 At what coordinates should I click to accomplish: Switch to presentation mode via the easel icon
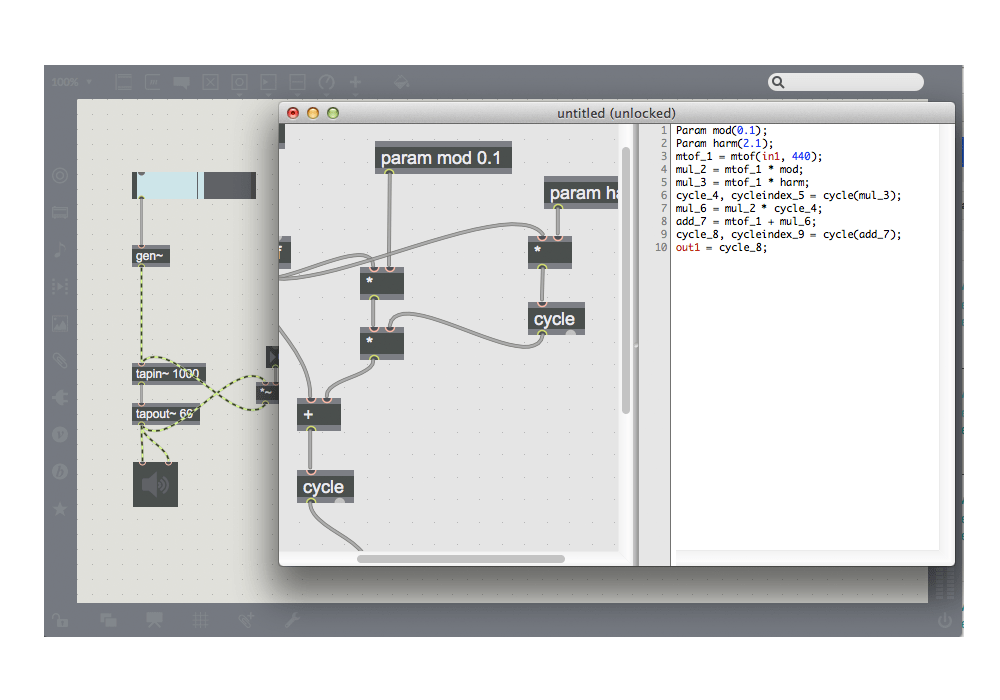(154, 620)
